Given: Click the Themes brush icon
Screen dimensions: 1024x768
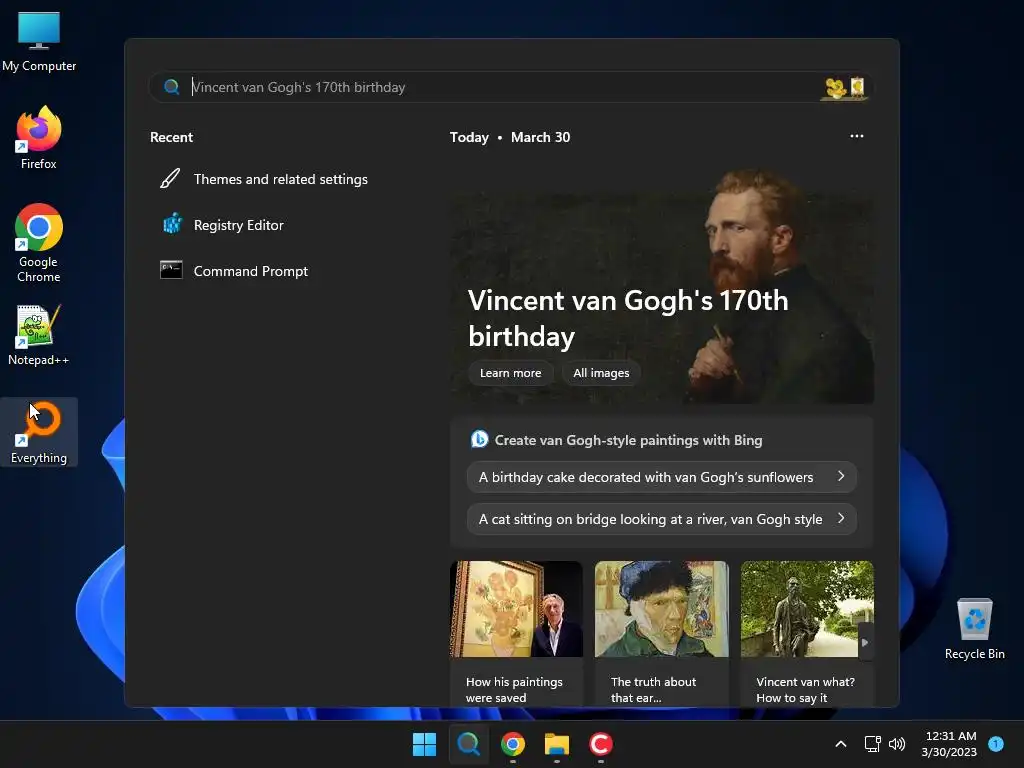Looking at the screenshot, I should click(x=170, y=178).
